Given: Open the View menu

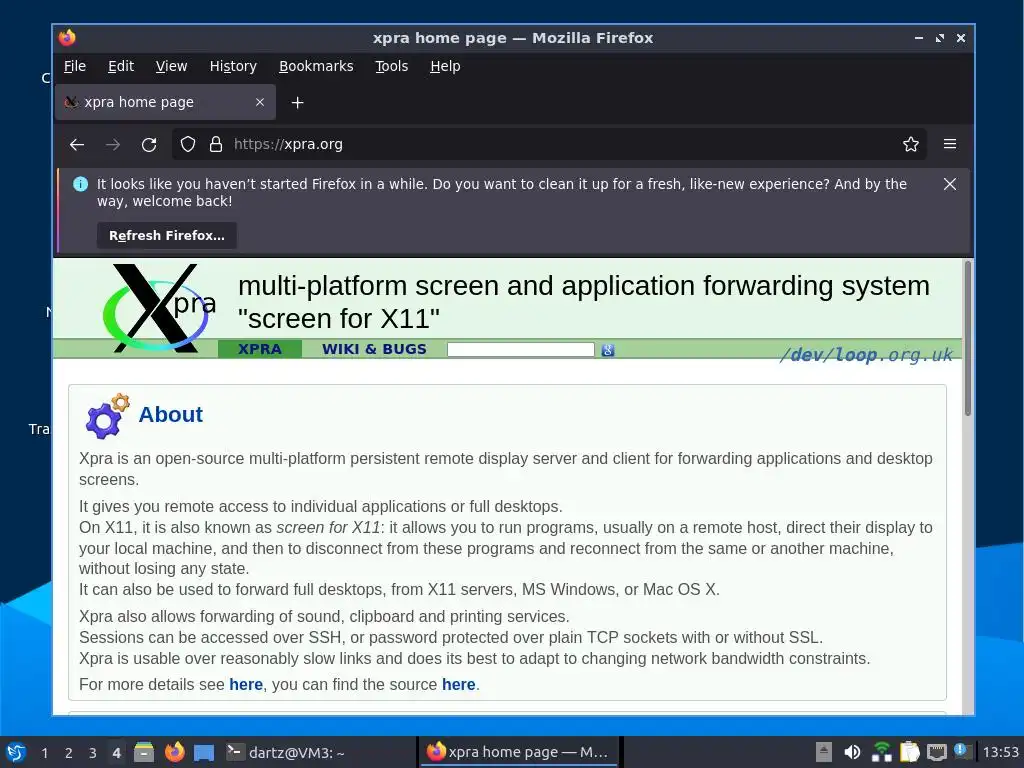Looking at the screenshot, I should coord(171,66).
